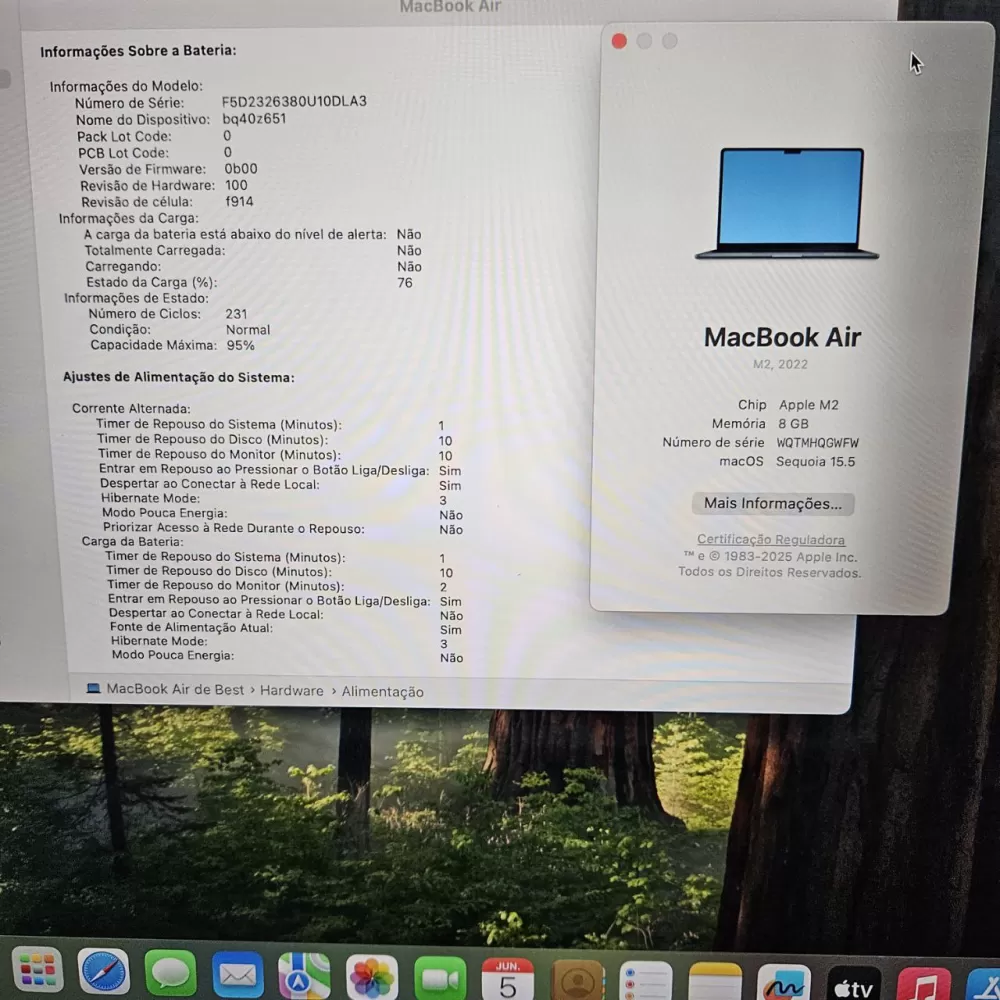
Task: Open the Apple TV app in the Dock
Action: [x=854, y=983]
